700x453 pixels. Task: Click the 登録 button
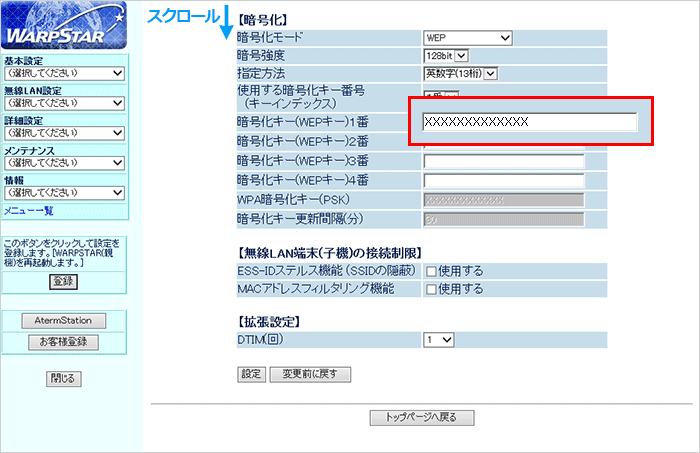pos(63,281)
